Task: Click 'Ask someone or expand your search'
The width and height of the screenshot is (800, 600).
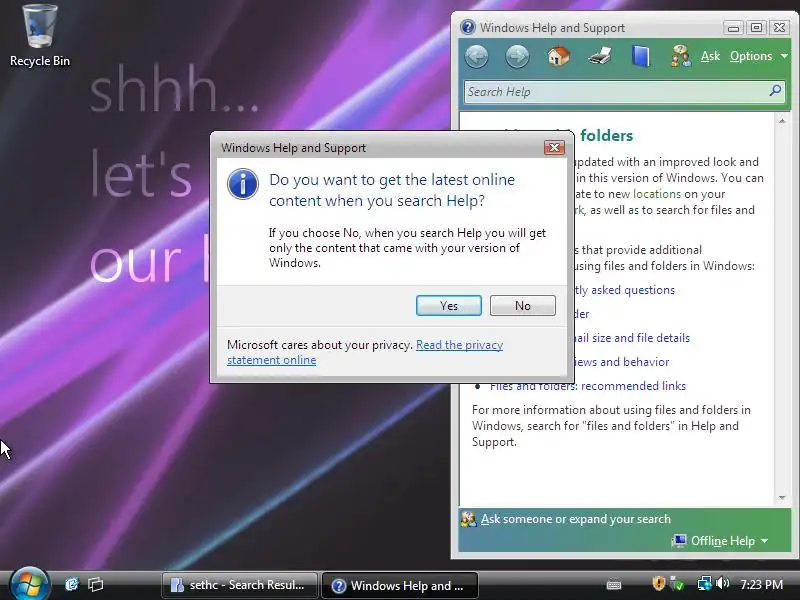Action: point(576,519)
